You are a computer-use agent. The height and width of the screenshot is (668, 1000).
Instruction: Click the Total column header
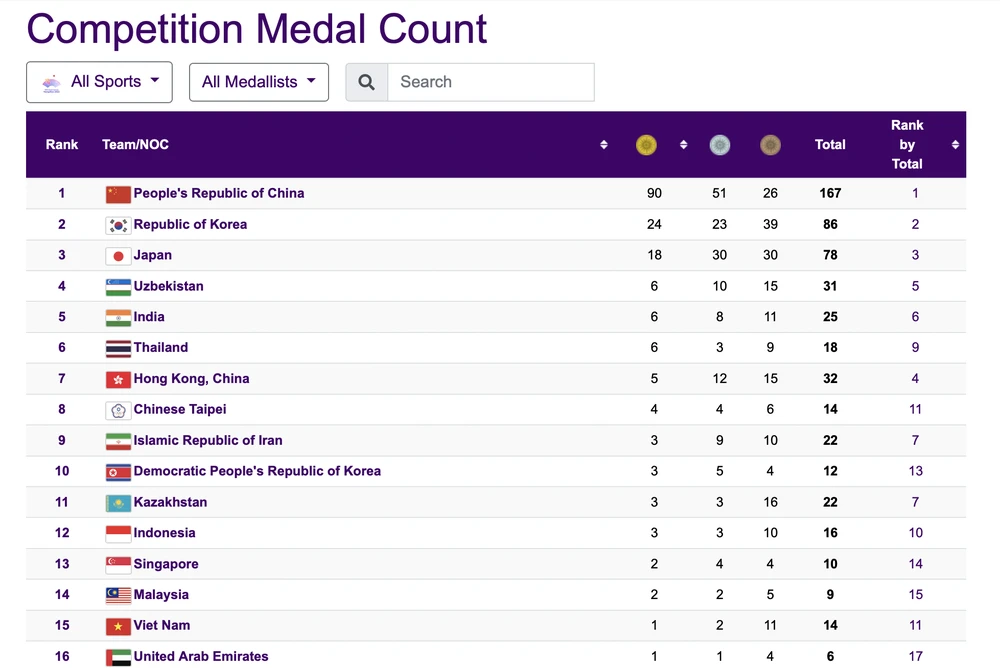pos(830,145)
